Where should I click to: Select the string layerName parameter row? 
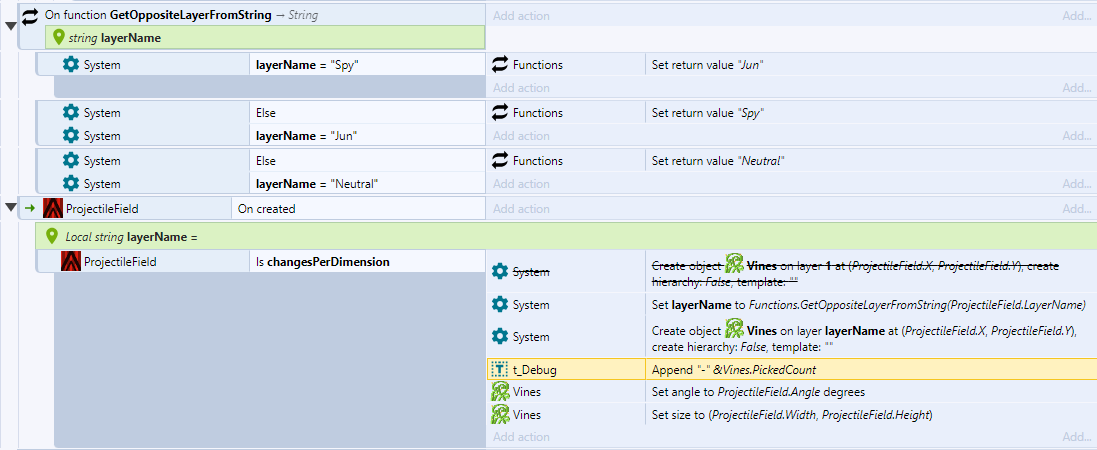pos(264,38)
